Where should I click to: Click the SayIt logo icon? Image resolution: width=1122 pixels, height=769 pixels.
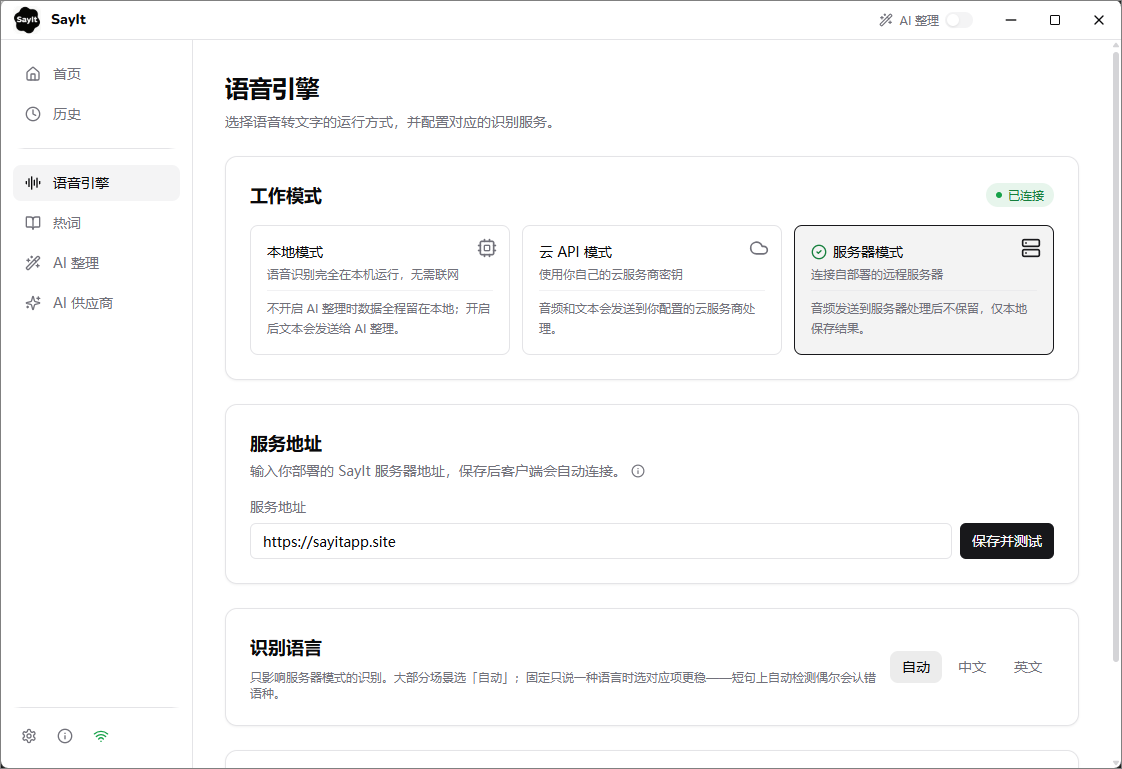[x=27, y=20]
